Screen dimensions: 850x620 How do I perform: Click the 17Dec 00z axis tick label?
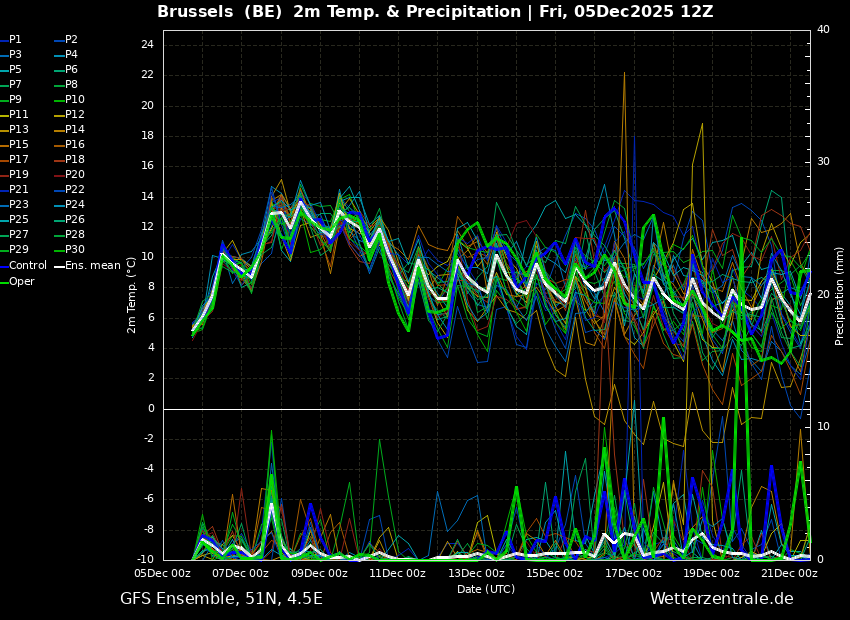pyautogui.click(x=633, y=574)
